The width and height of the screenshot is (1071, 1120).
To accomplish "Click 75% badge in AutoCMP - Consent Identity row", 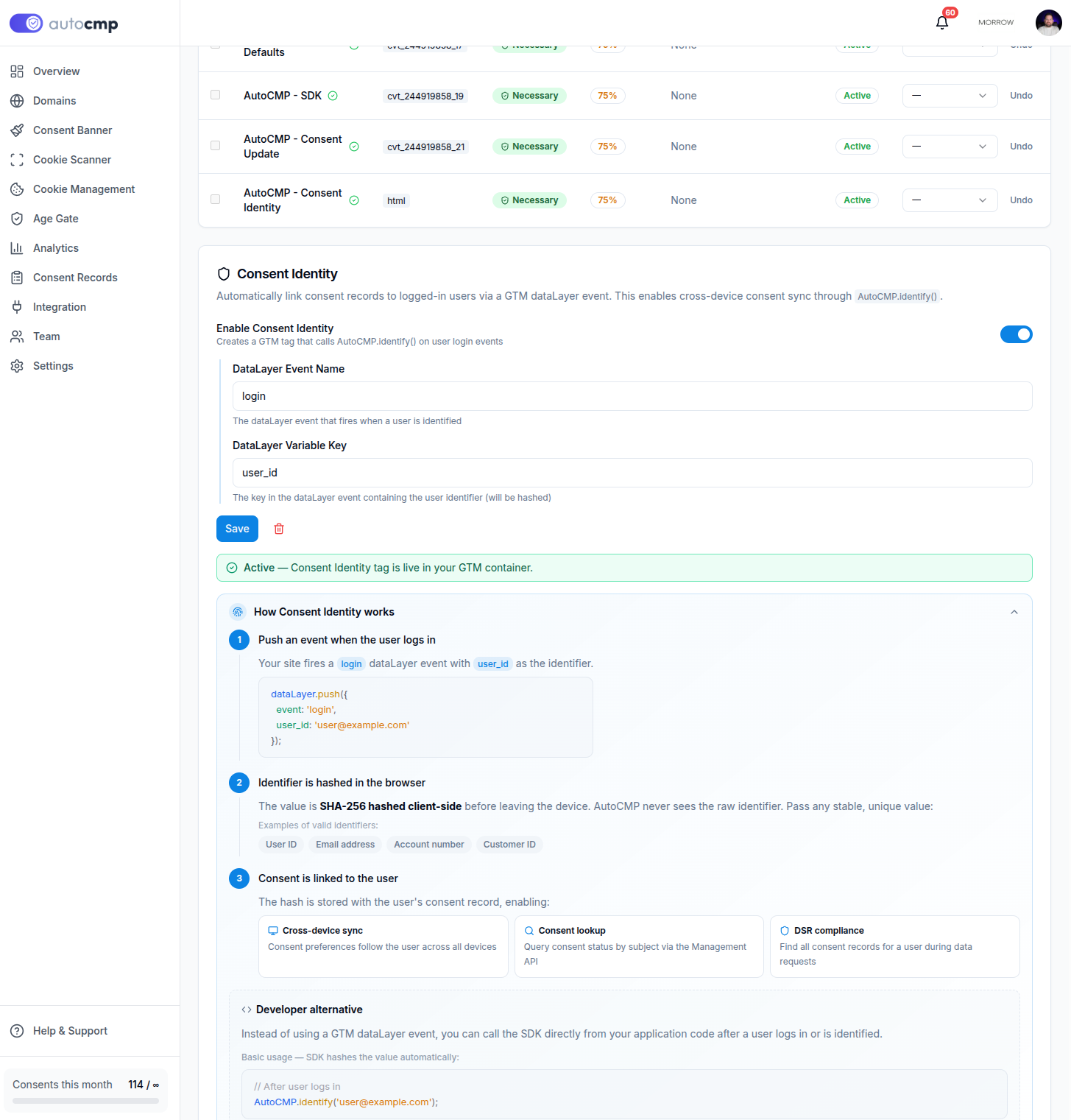I will (607, 200).
